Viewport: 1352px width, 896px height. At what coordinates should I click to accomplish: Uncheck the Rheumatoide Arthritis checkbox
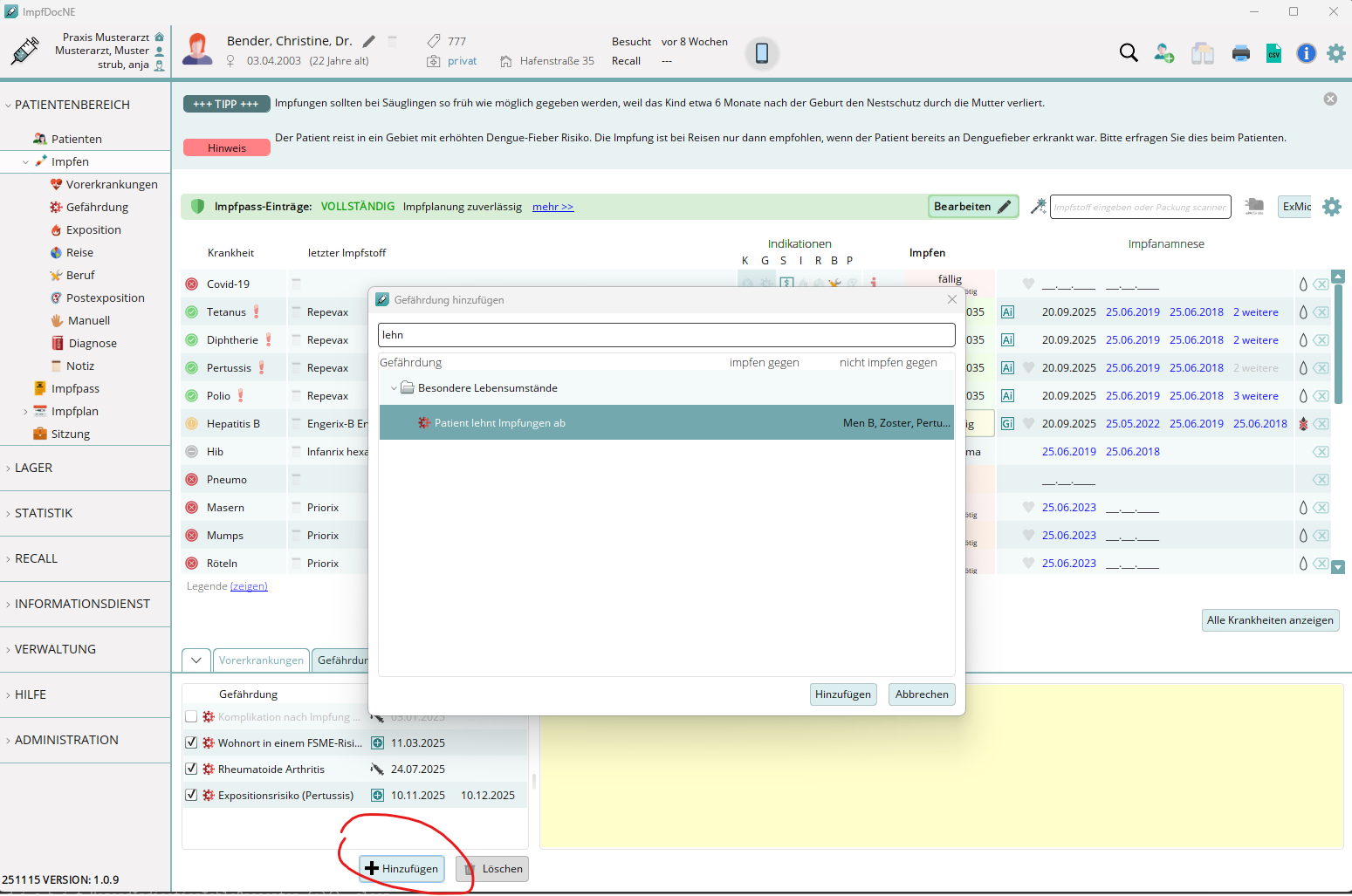tap(191, 769)
